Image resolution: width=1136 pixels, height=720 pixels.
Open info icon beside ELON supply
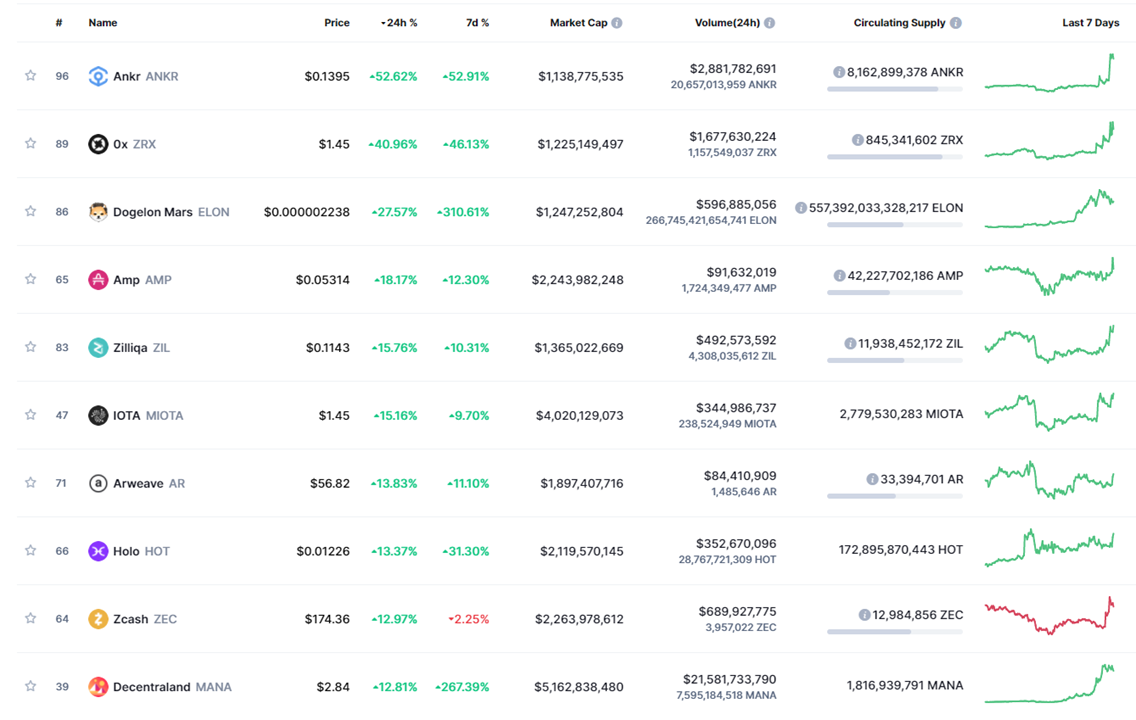click(x=801, y=208)
